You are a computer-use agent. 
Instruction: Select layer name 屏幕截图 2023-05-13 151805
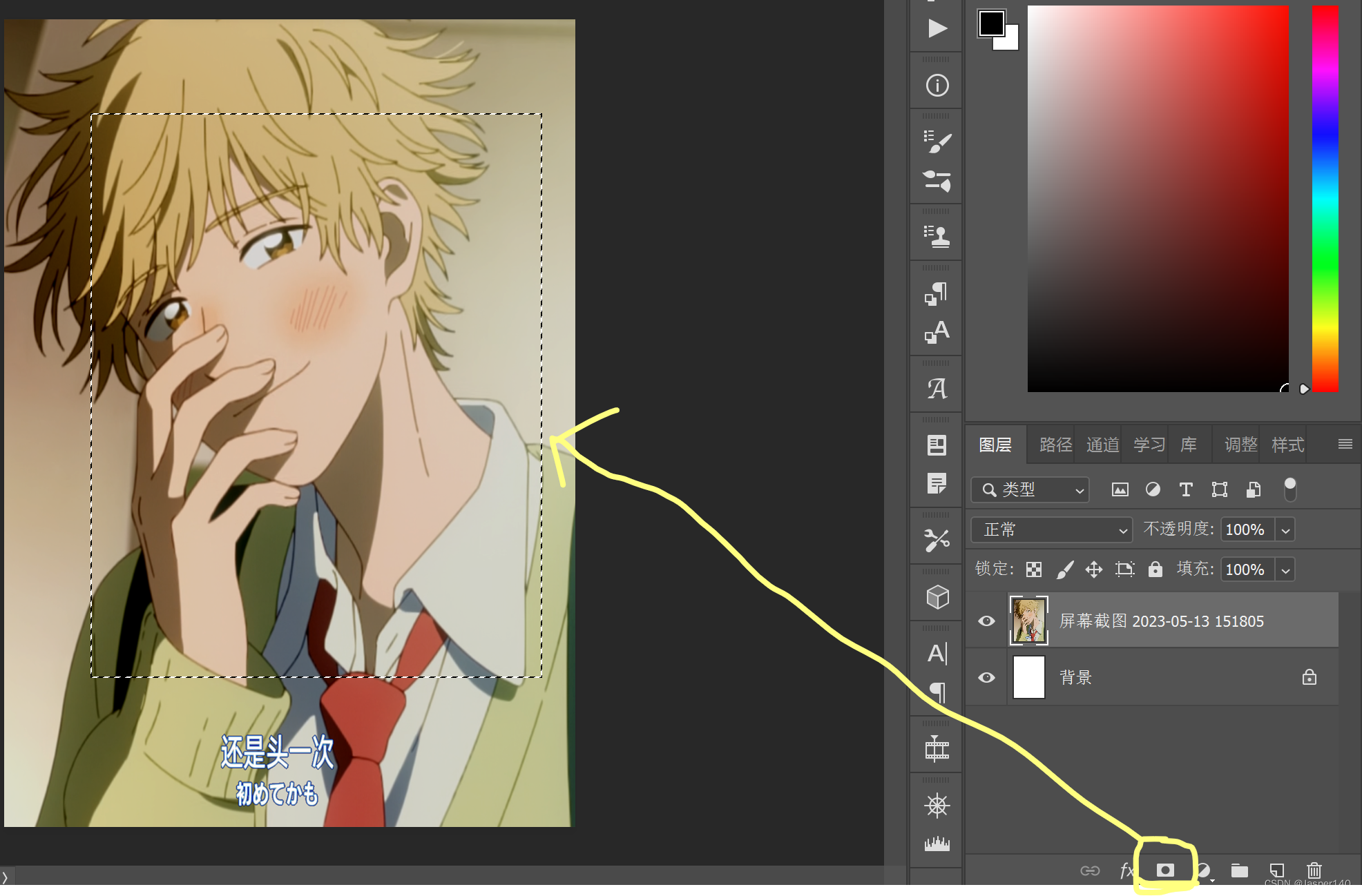pyautogui.click(x=1162, y=621)
